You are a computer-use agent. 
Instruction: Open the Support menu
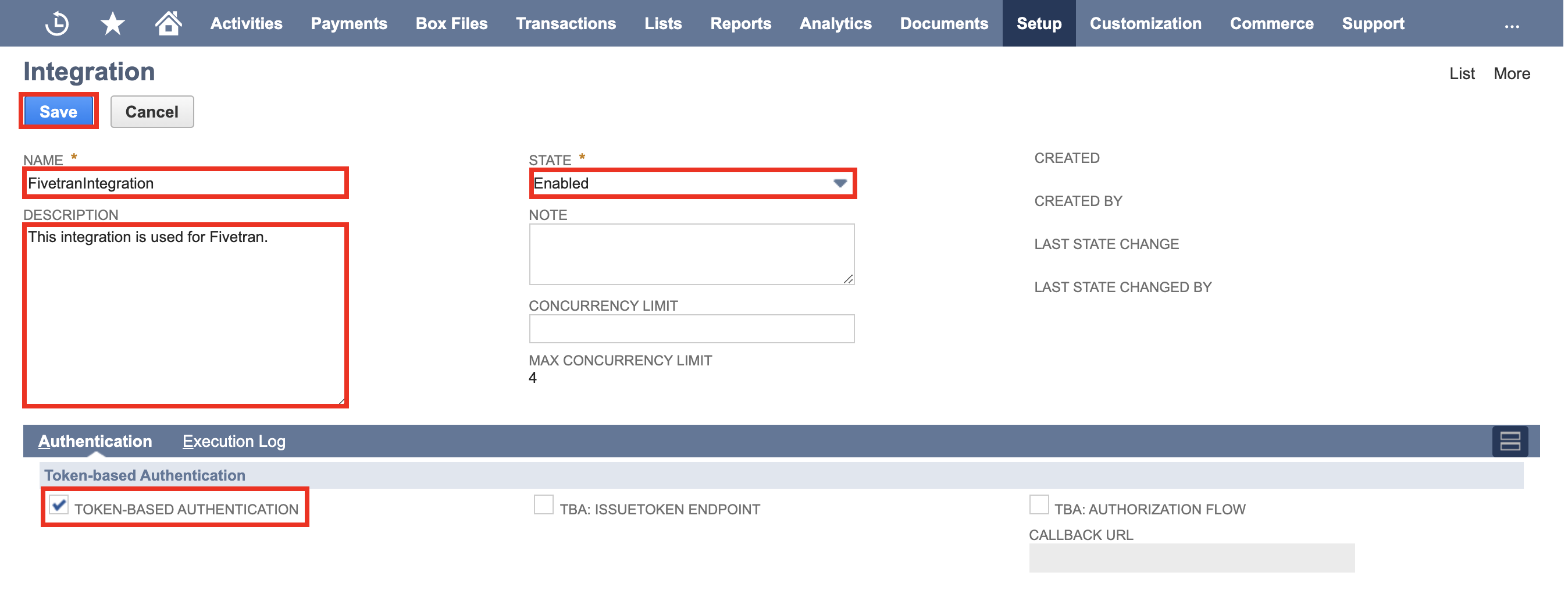pos(1373,23)
